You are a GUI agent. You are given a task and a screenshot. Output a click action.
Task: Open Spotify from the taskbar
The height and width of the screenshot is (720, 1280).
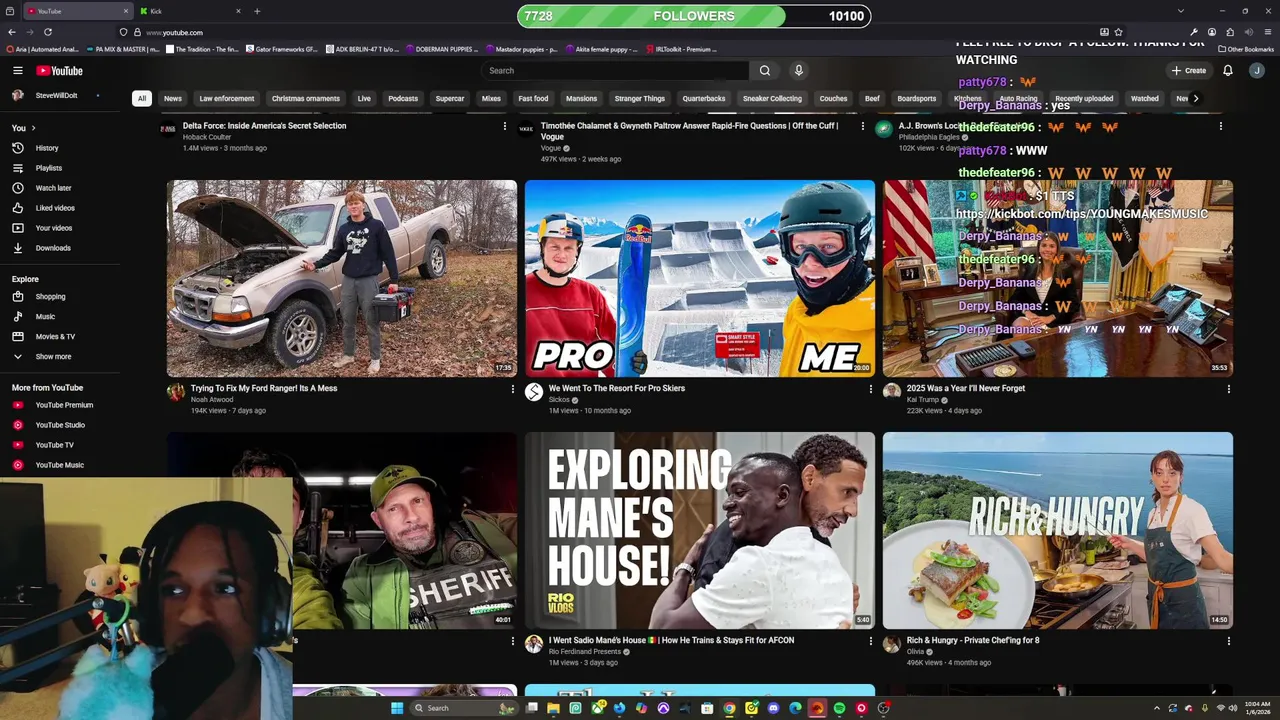839,708
